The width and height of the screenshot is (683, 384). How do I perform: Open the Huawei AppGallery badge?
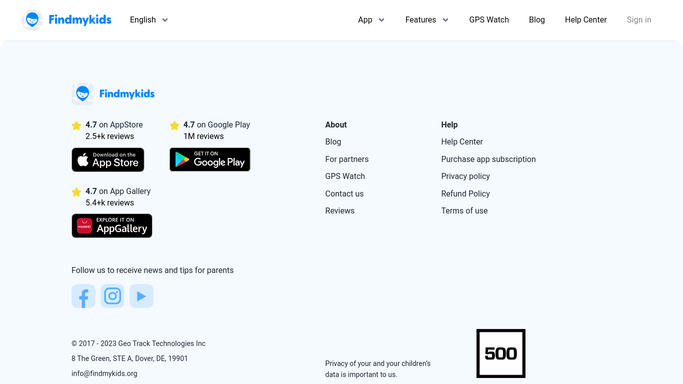pos(112,226)
